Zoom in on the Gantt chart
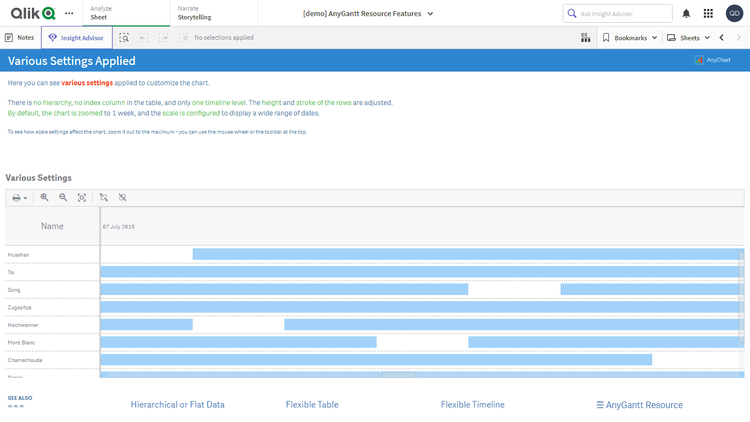Viewport: 750px width, 422px height. [44, 198]
